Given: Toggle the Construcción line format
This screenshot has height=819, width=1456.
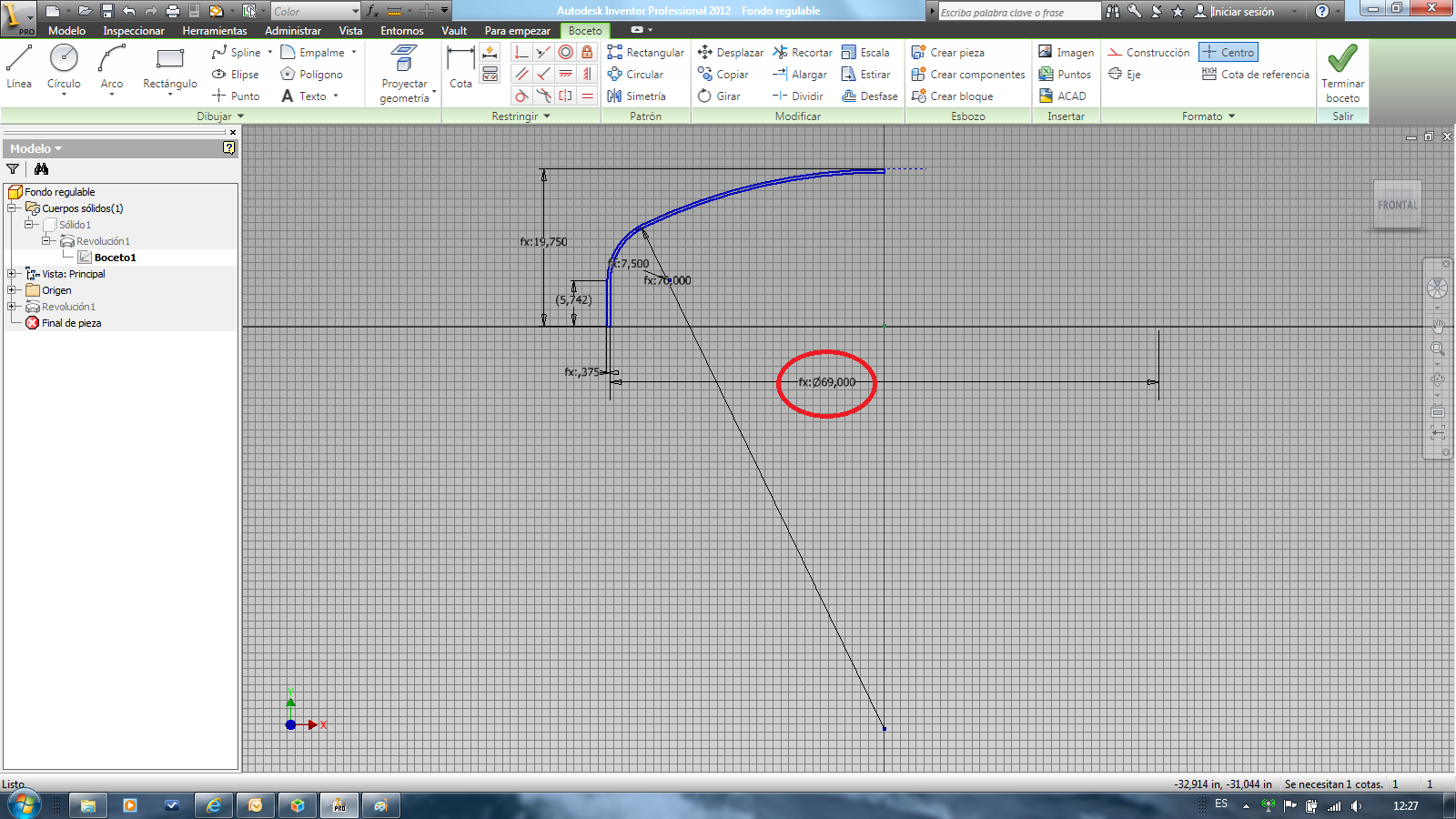Looking at the screenshot, I should 1148,53.
